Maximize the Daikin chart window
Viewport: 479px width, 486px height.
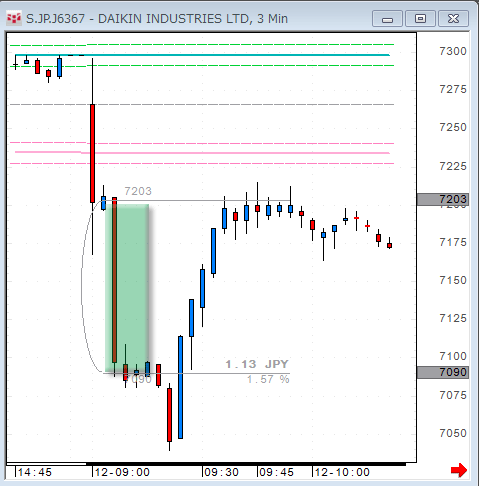tap(420, 18)
